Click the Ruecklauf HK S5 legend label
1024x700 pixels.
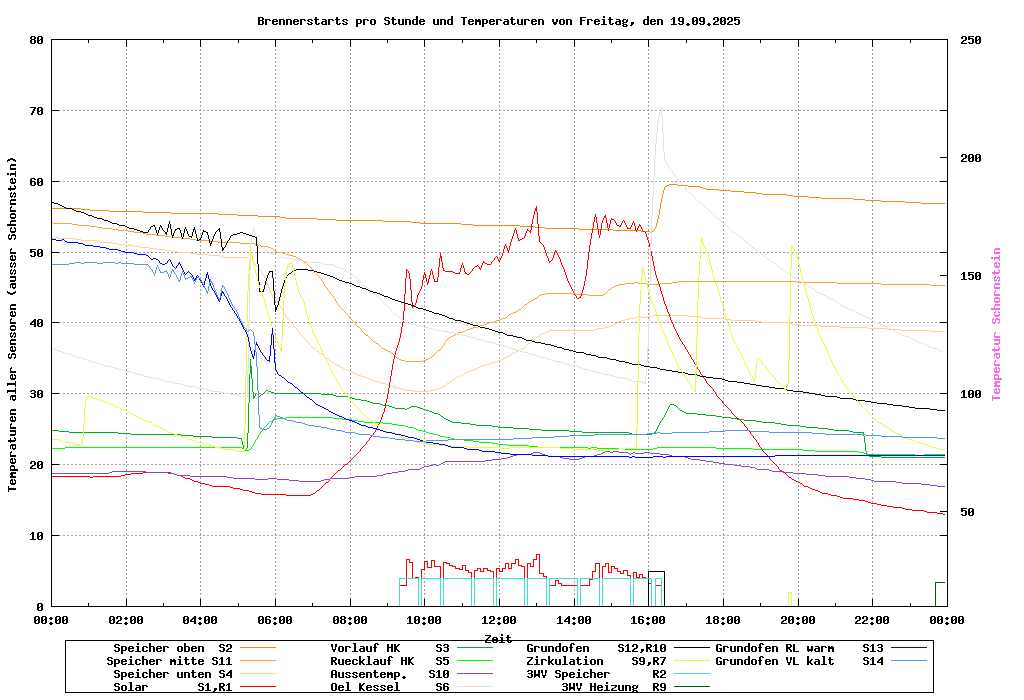point(390,661)
